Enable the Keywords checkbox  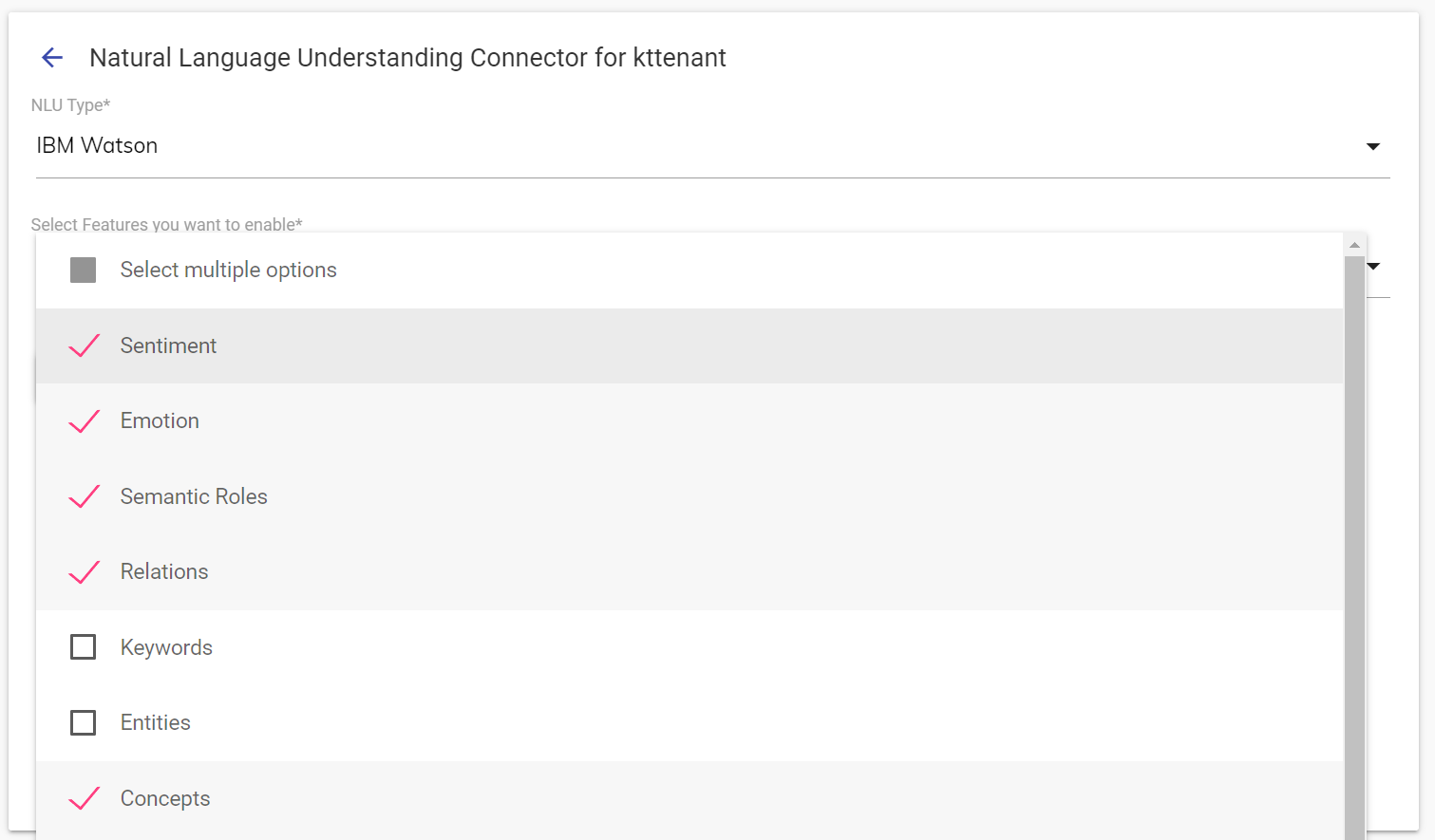(84, 647)
